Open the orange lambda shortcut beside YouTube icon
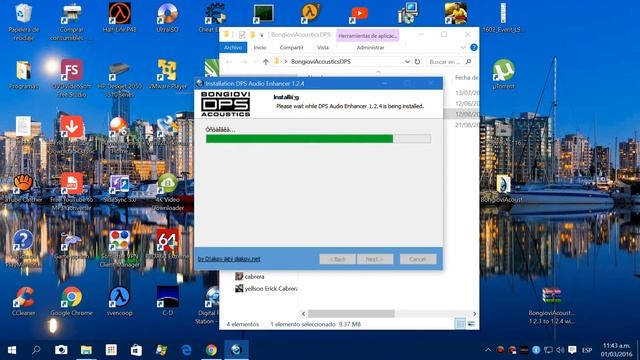 (311, 14)
